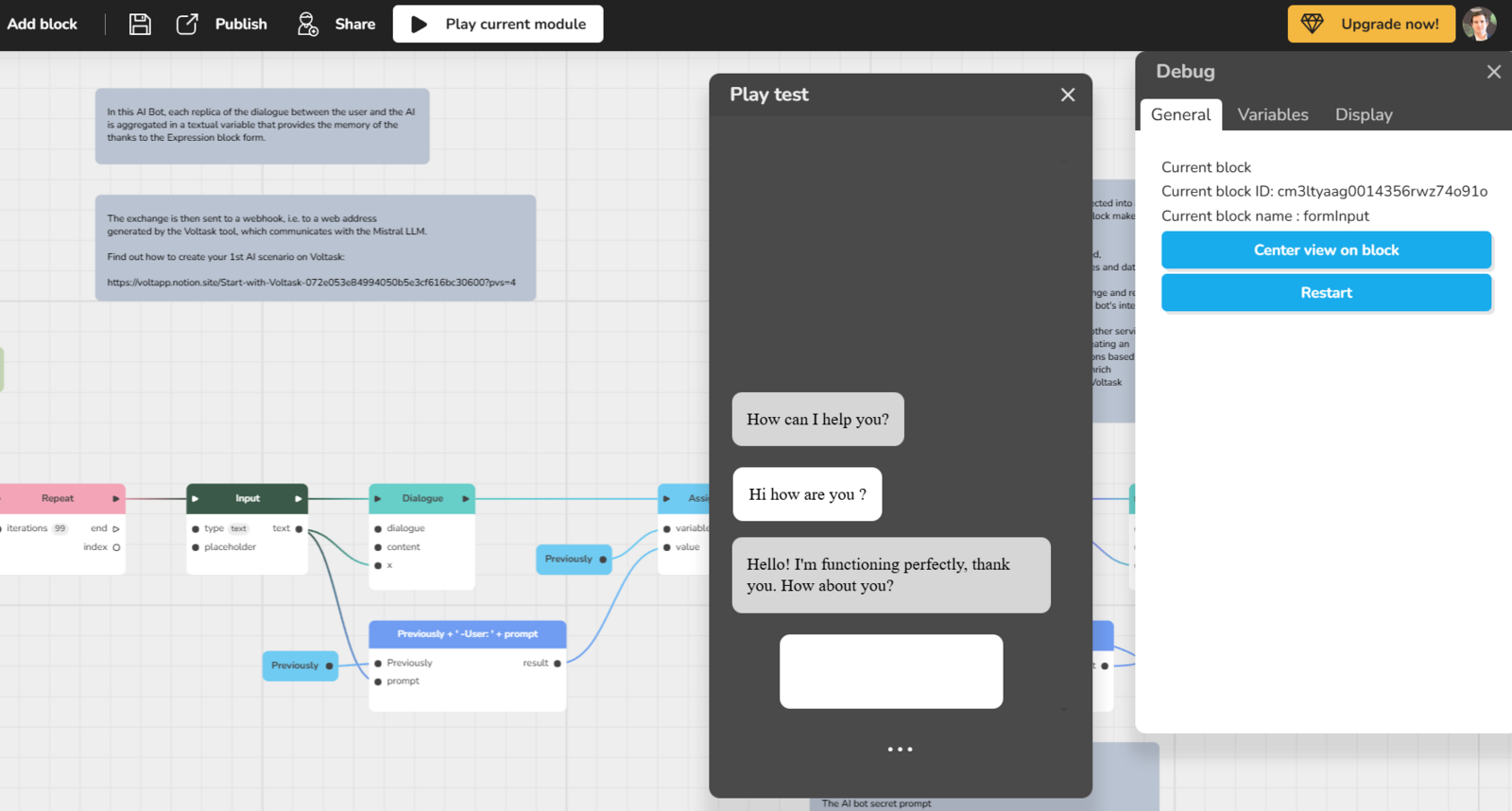The height and width of the screenshot is (811, 1512).
Task: Click Upgrade now! button
Action: tap(1371, 24)
